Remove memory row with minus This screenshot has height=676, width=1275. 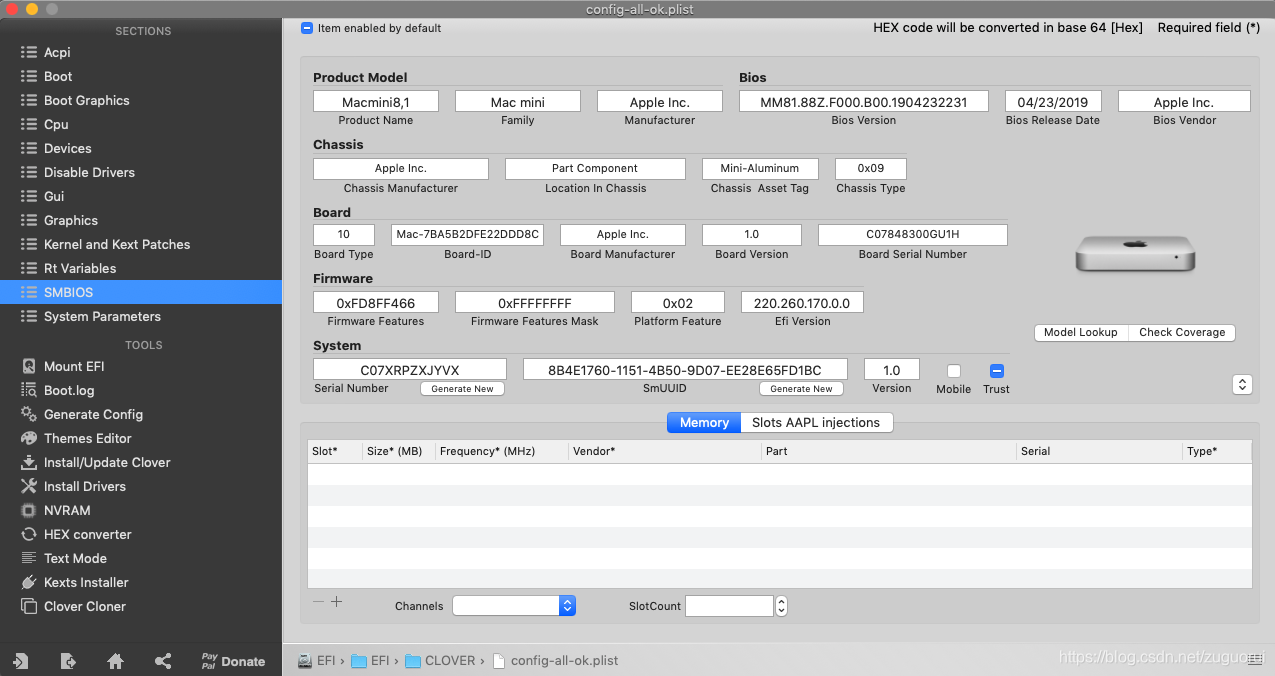319,602
